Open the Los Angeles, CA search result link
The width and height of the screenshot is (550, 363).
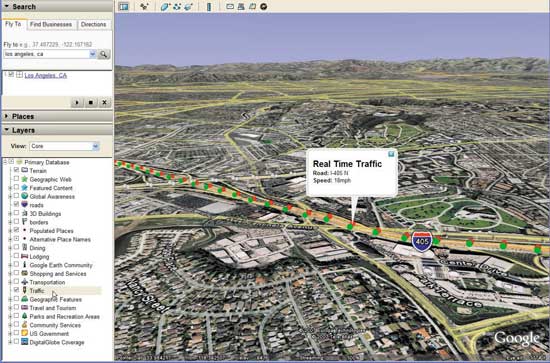46,75
